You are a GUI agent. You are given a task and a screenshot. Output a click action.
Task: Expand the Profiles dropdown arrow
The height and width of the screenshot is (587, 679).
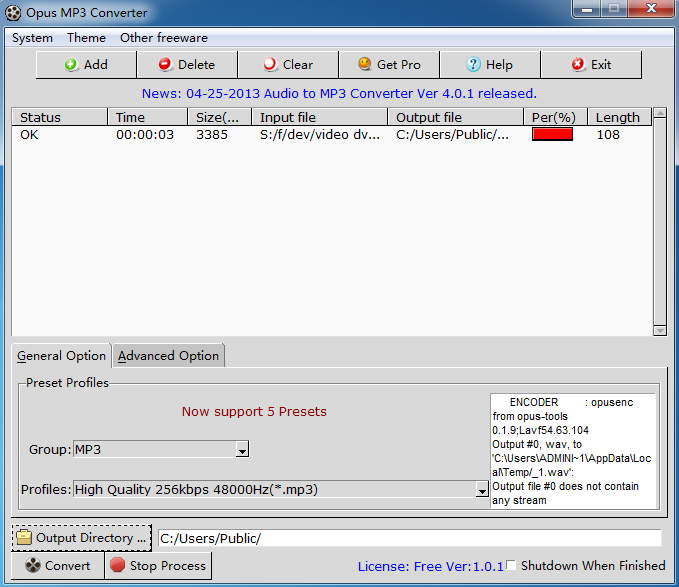[482, 490]
